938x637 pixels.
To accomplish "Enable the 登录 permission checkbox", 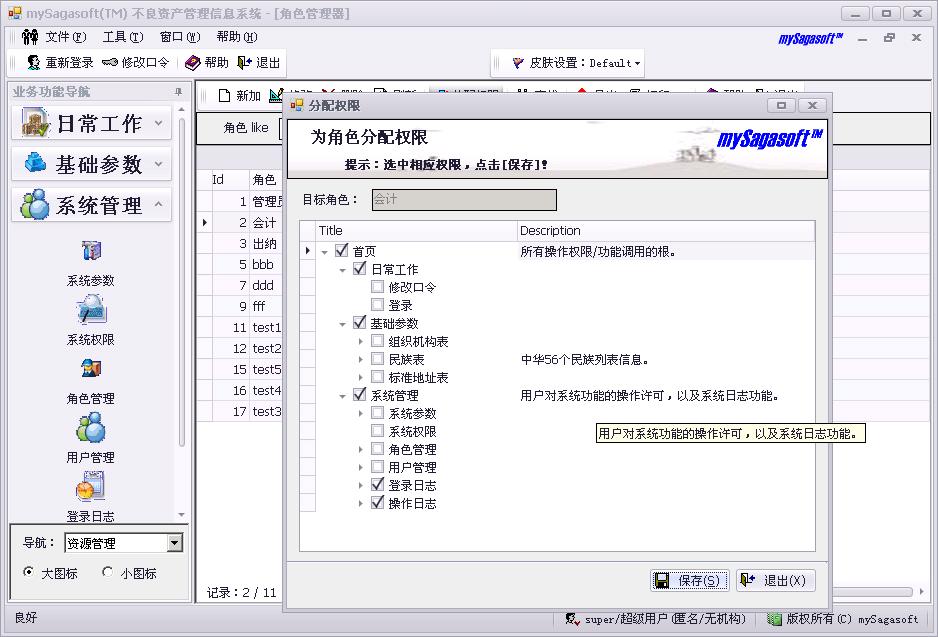I will [x=377, y=304].
